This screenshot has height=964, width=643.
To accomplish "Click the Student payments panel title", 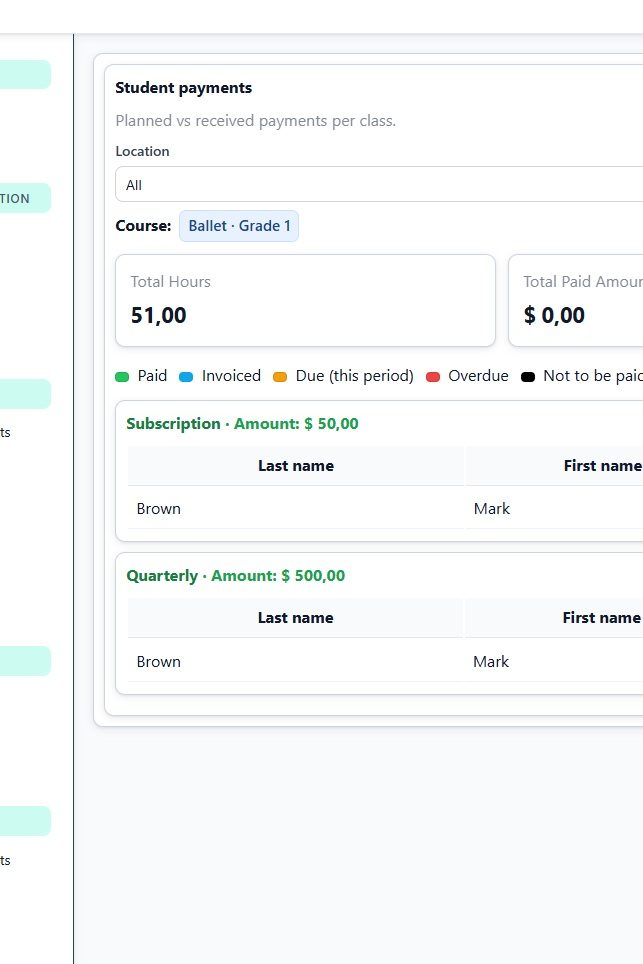I will (x=184, y=88).
